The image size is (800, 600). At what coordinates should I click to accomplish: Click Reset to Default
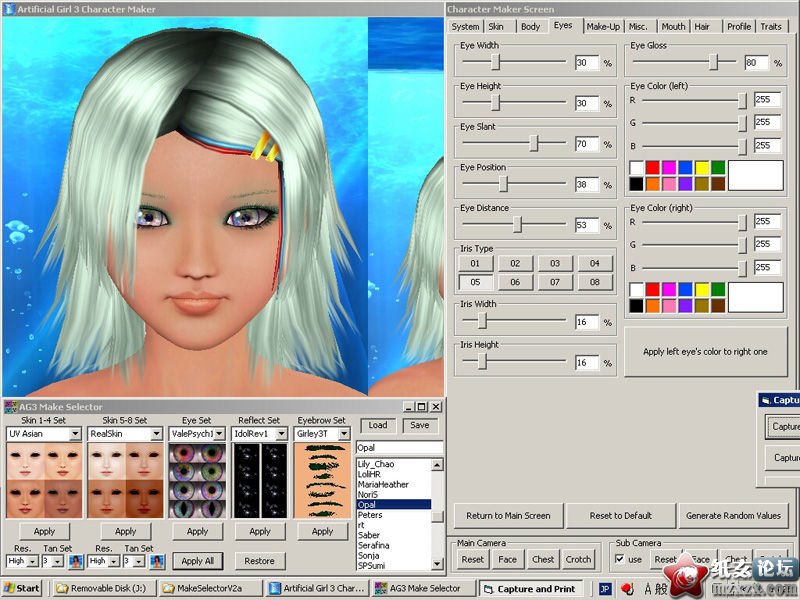click(620, 516)
